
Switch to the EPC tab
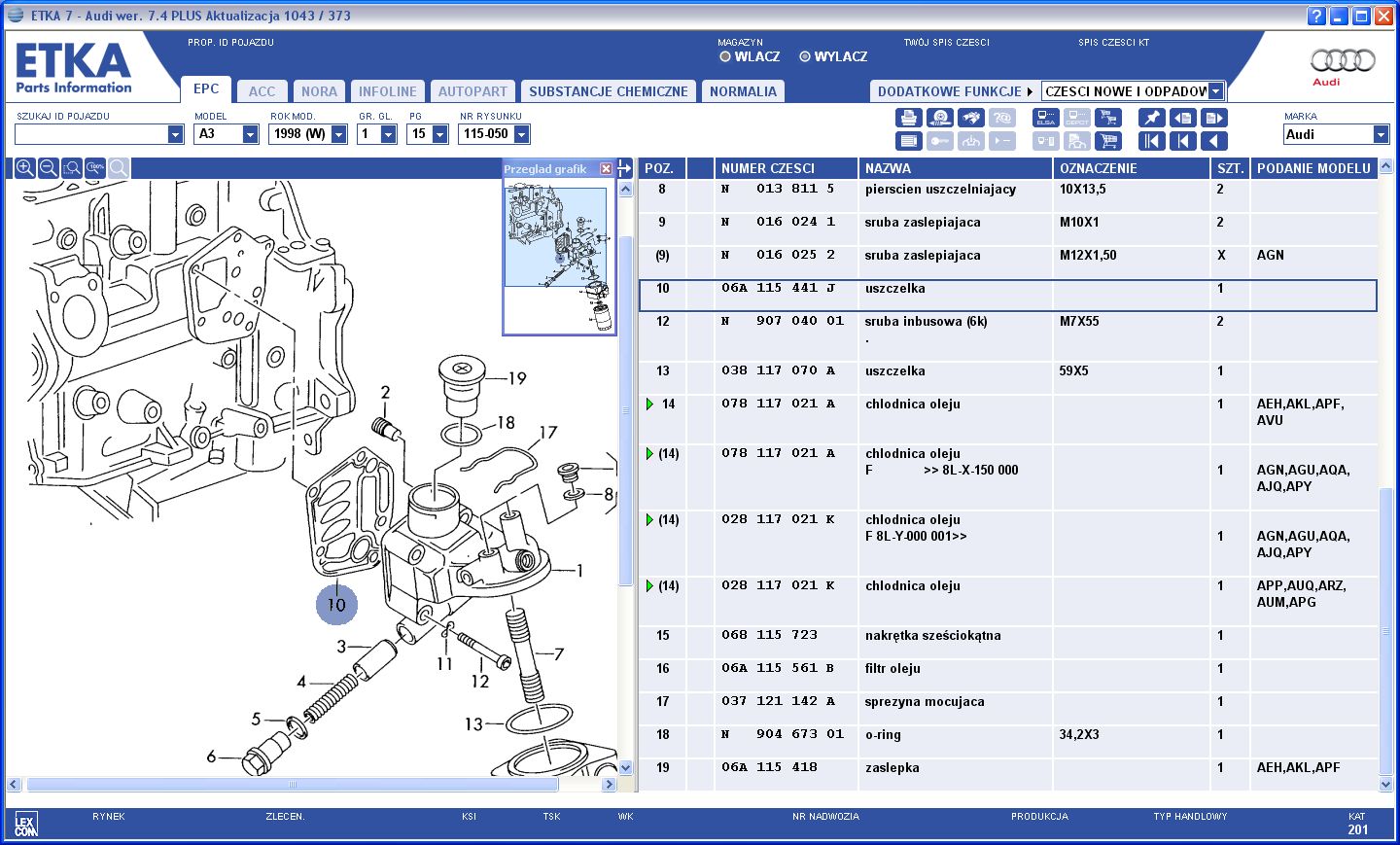click(206, 88)
